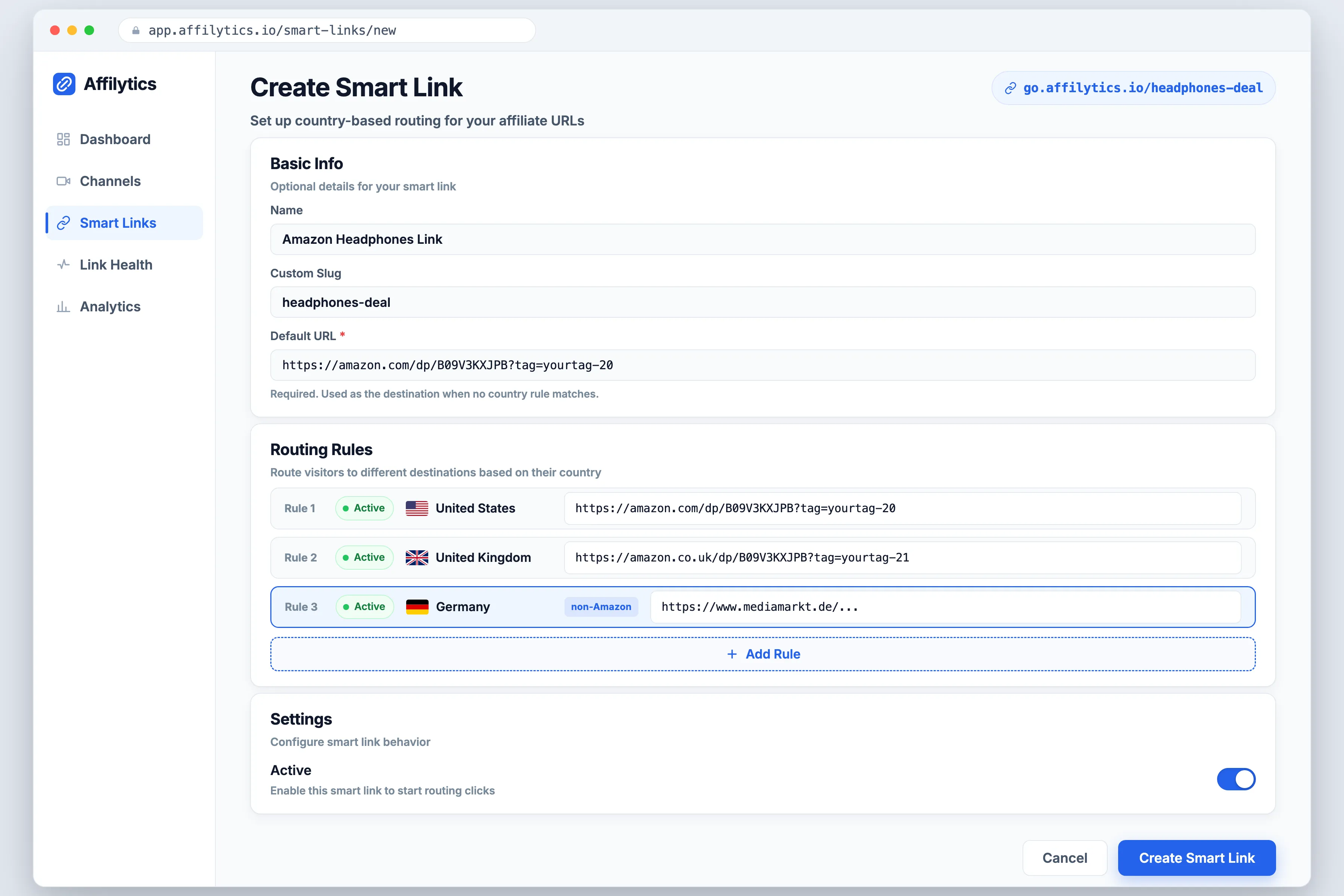Viewport: 1344px width, 896px height.
Task: Click the "Configure smart link behavior" subtitle
Action: click(x=350, y=742)
